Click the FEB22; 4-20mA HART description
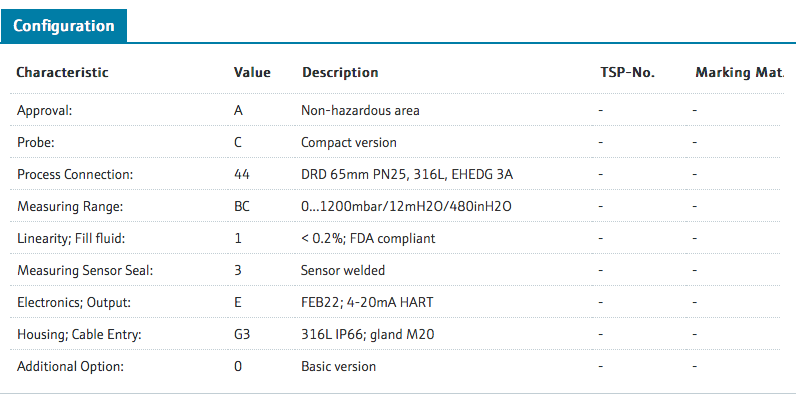The height and width of the screenshot is (394, 796). pos(367,303)
